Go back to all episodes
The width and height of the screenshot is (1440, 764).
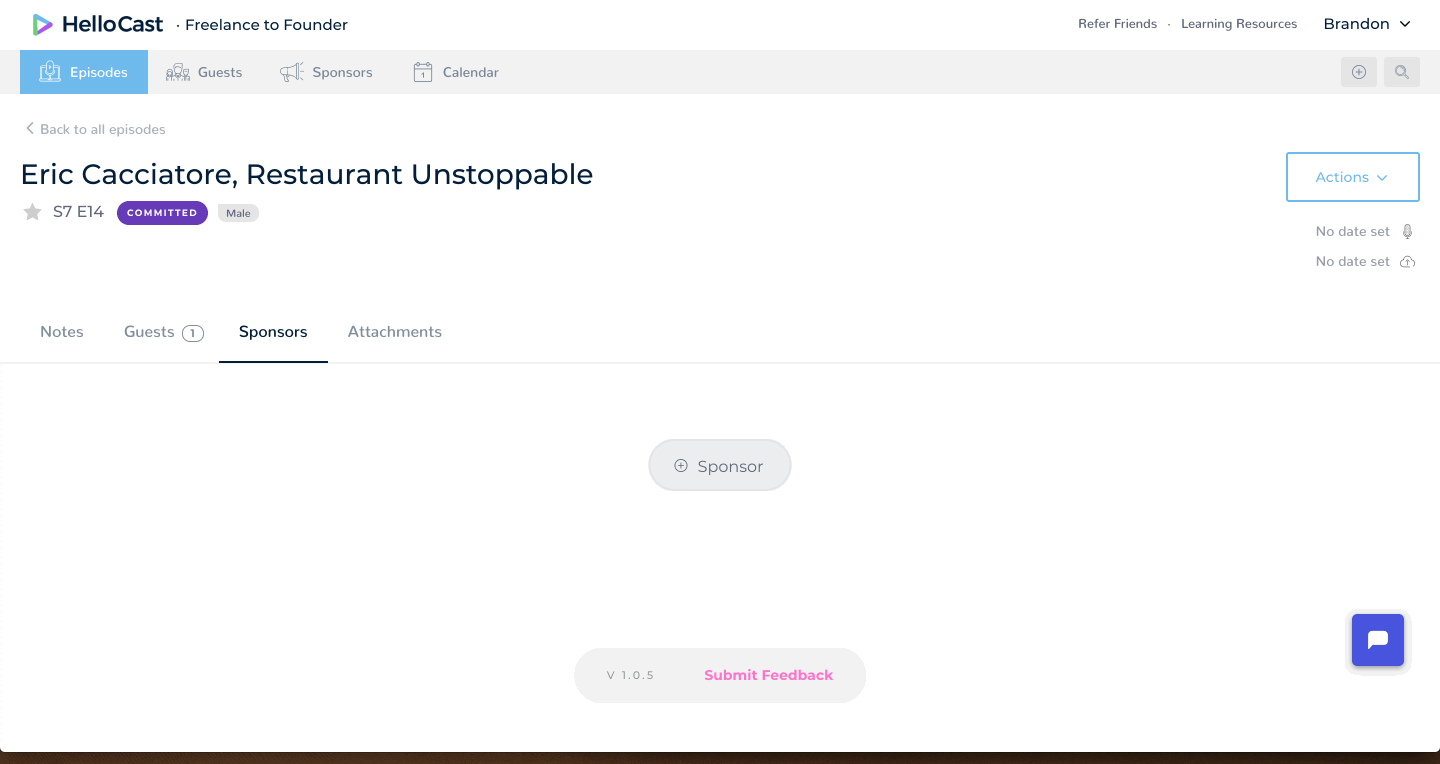95,129
